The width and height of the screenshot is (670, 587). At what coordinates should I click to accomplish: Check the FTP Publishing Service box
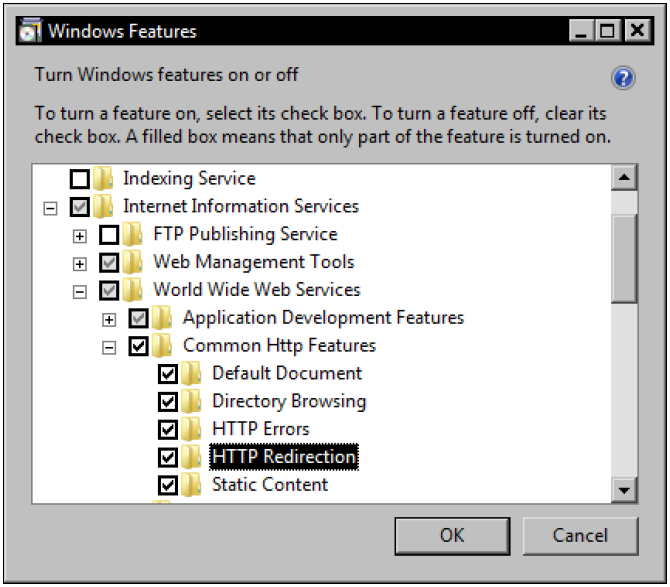(x=109, y=235)
